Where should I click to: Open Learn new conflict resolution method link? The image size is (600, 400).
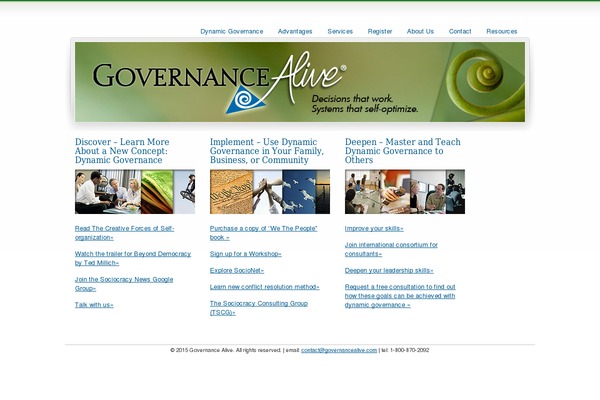point(264,287)
